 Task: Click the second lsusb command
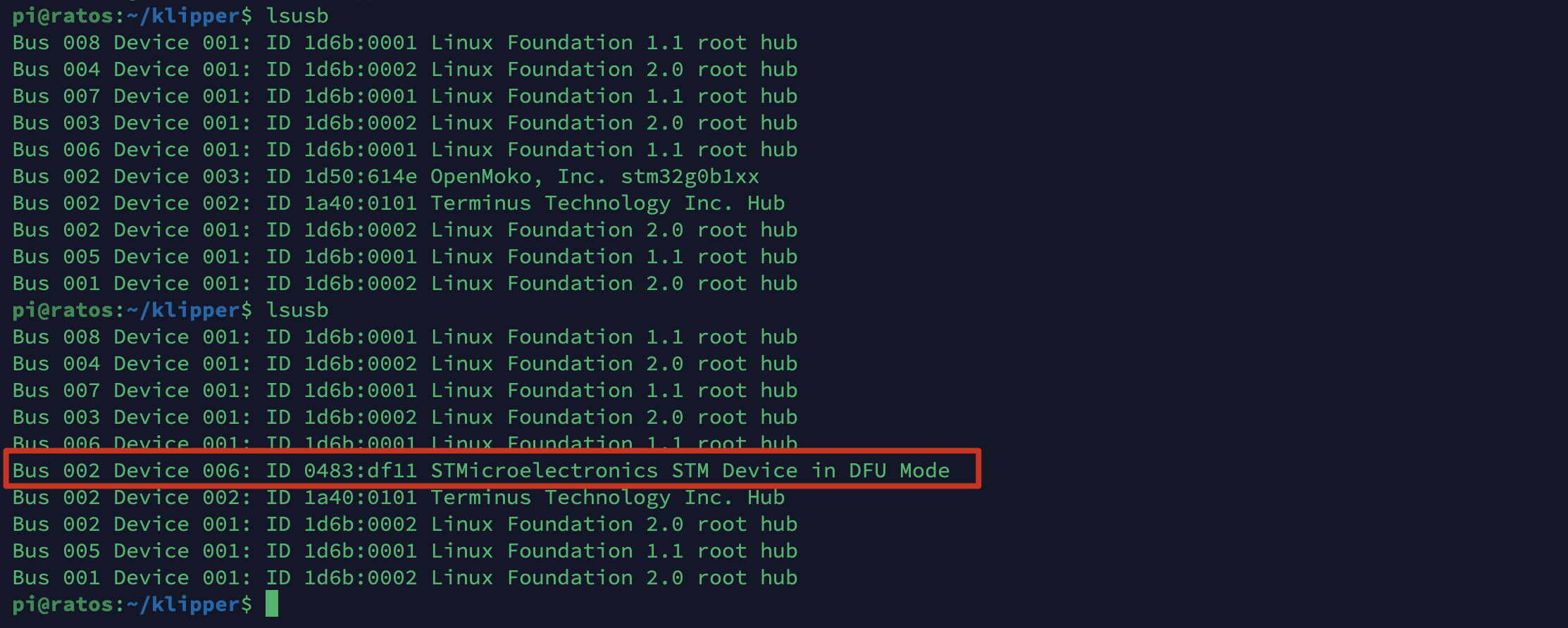[297, 310]
